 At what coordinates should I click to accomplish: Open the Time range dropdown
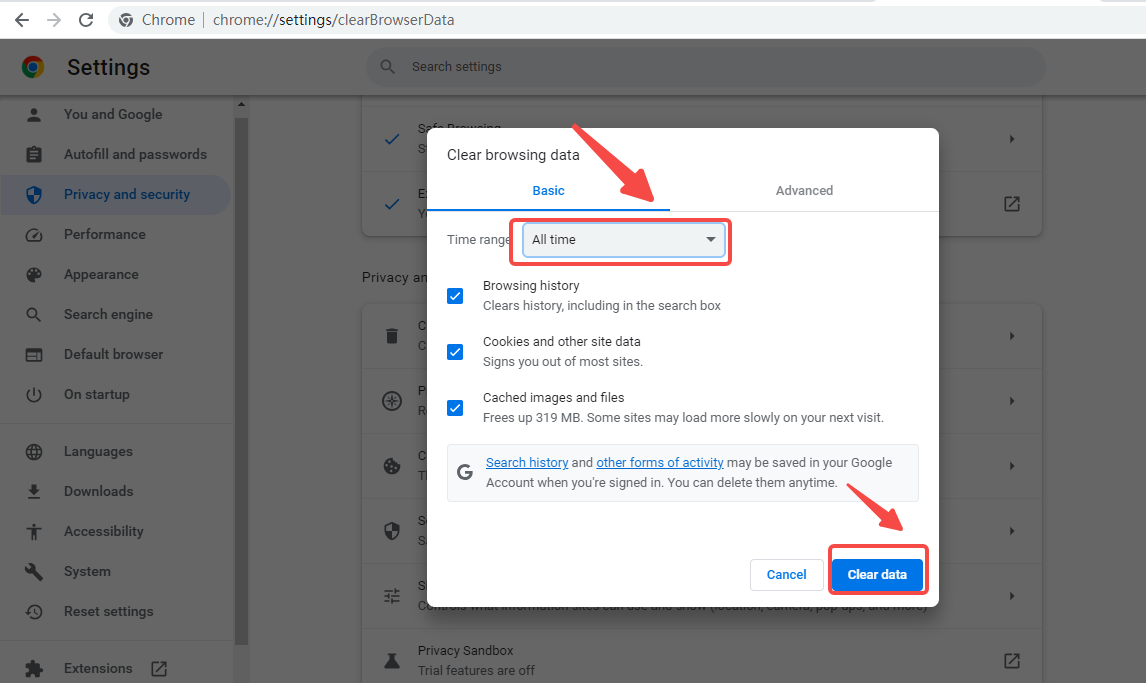pos(624,240)
